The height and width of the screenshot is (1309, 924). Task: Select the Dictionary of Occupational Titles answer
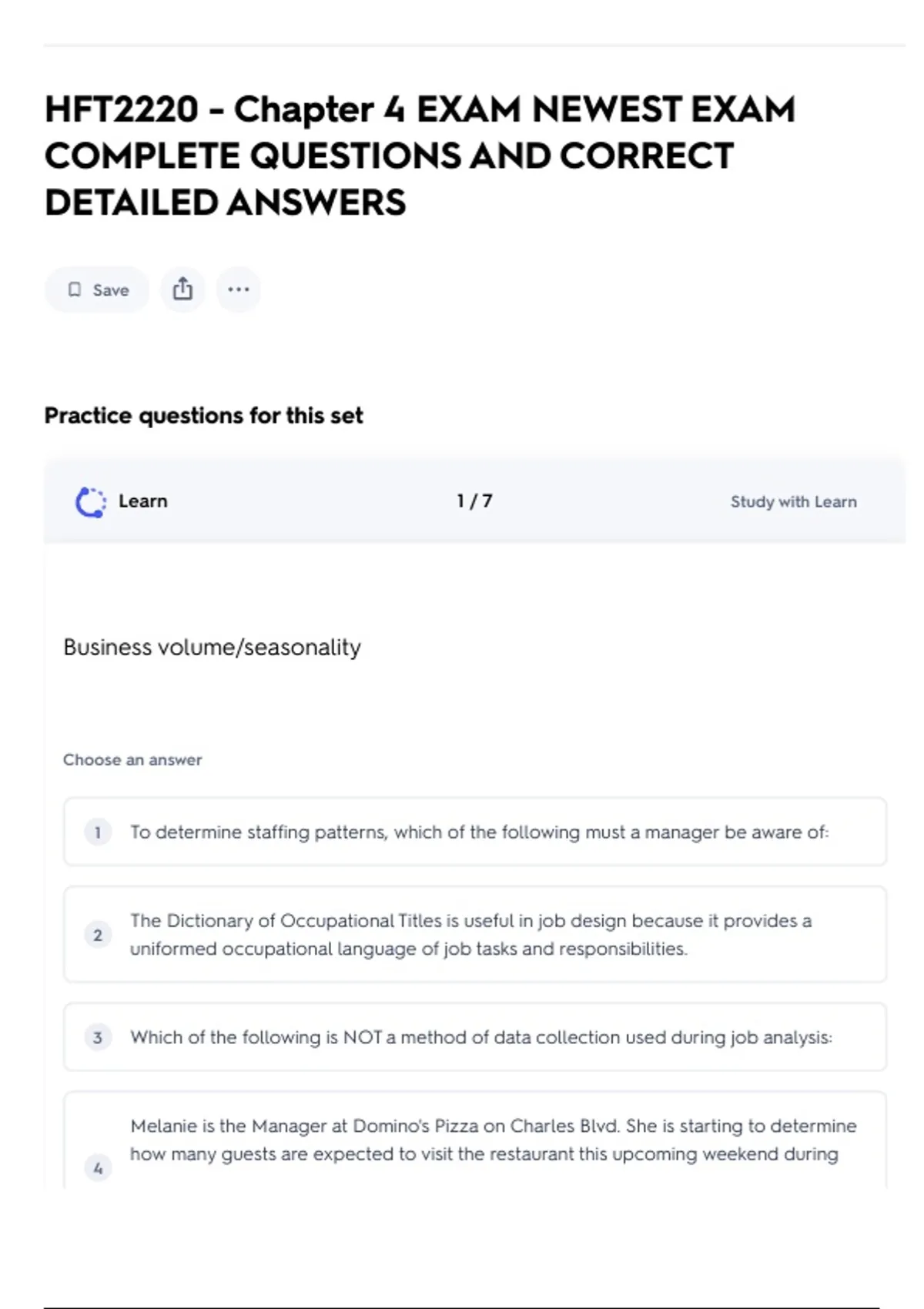pos(470,935)
